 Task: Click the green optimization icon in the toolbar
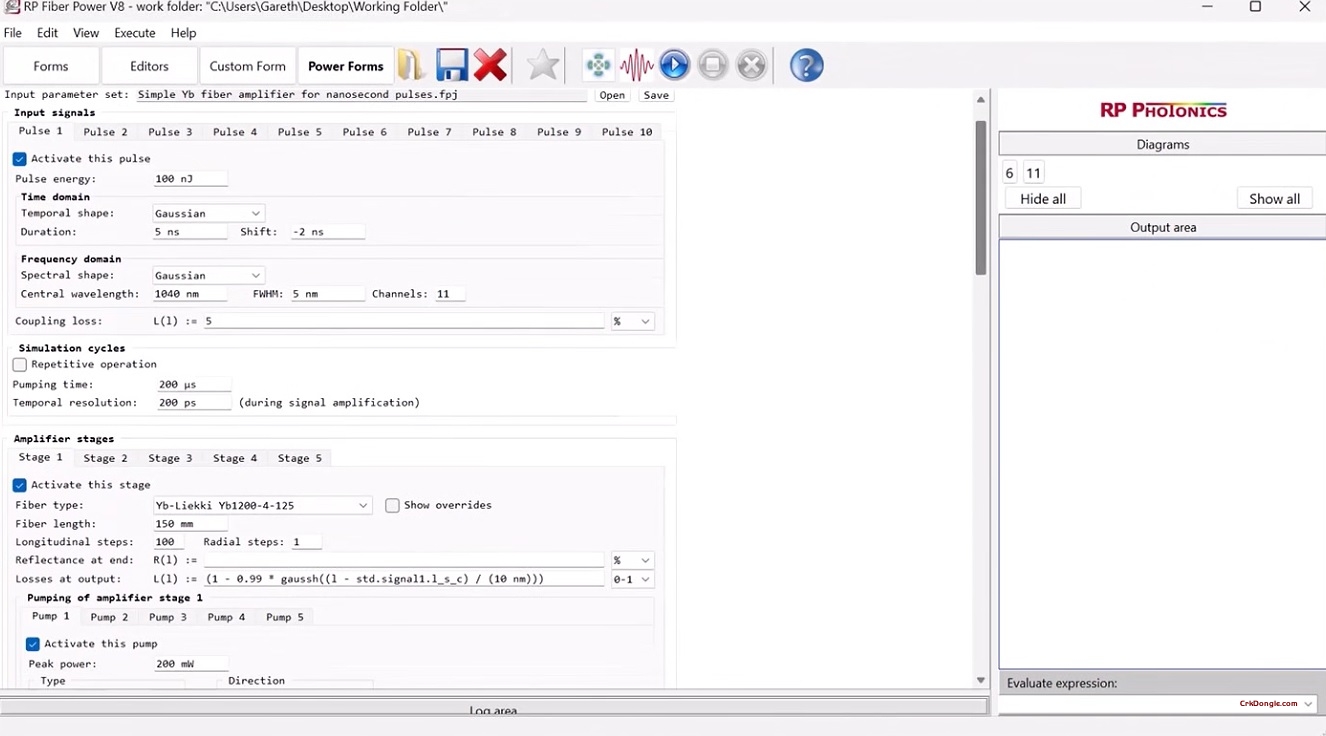(x=598, y=64)
